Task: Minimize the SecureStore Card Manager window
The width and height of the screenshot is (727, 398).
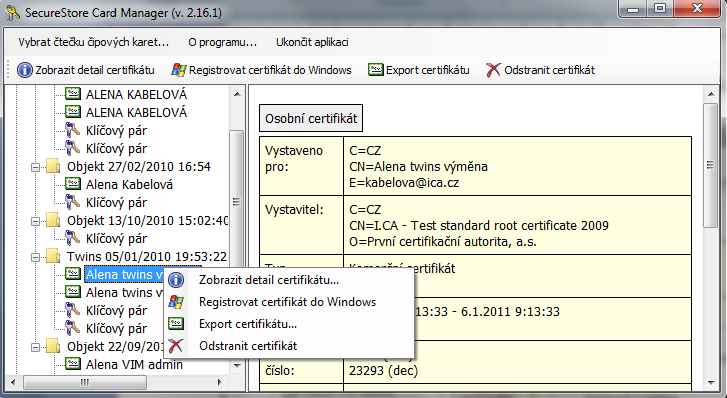Action: 633,9
